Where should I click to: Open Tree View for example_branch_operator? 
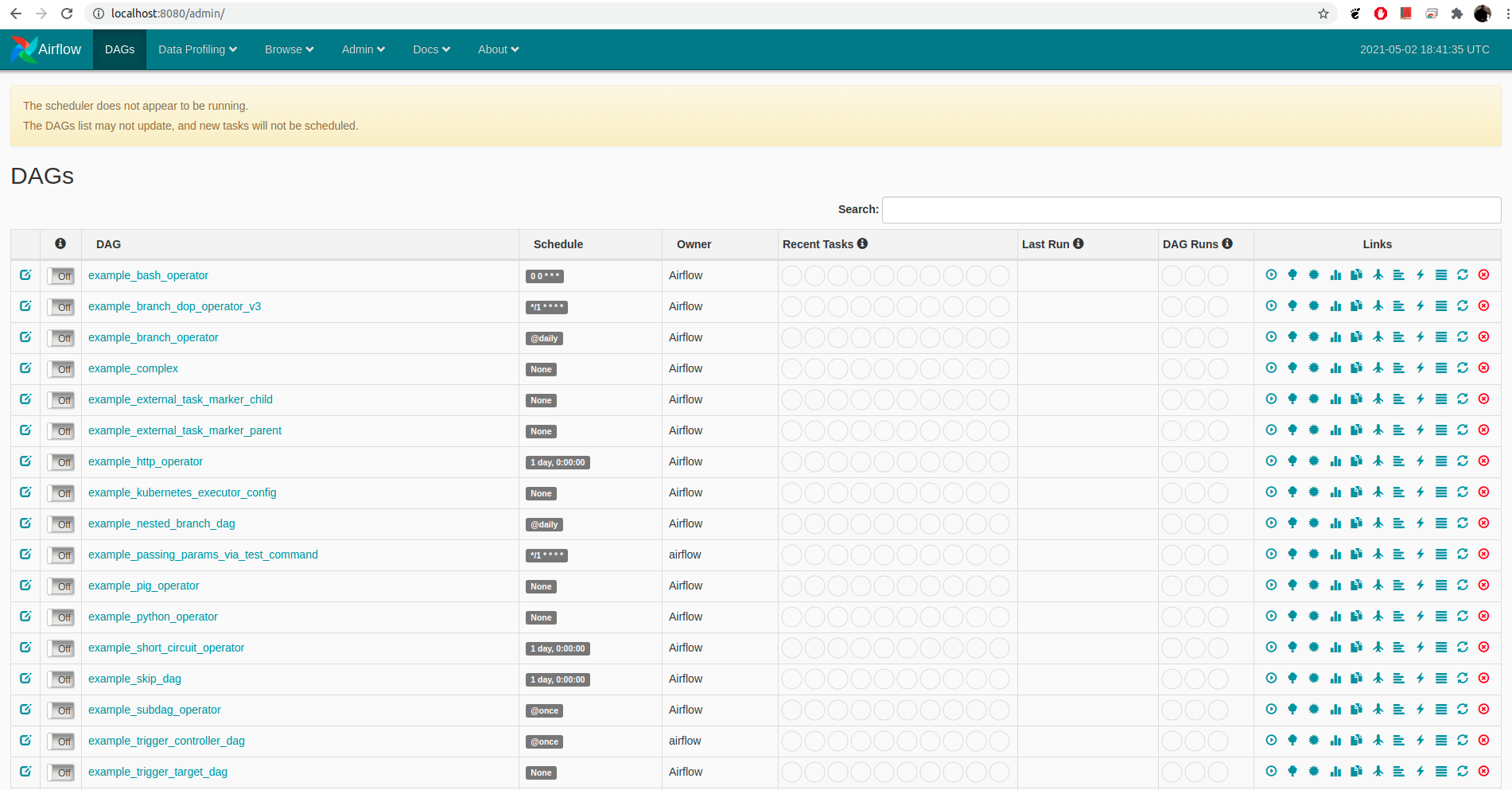1292,337
